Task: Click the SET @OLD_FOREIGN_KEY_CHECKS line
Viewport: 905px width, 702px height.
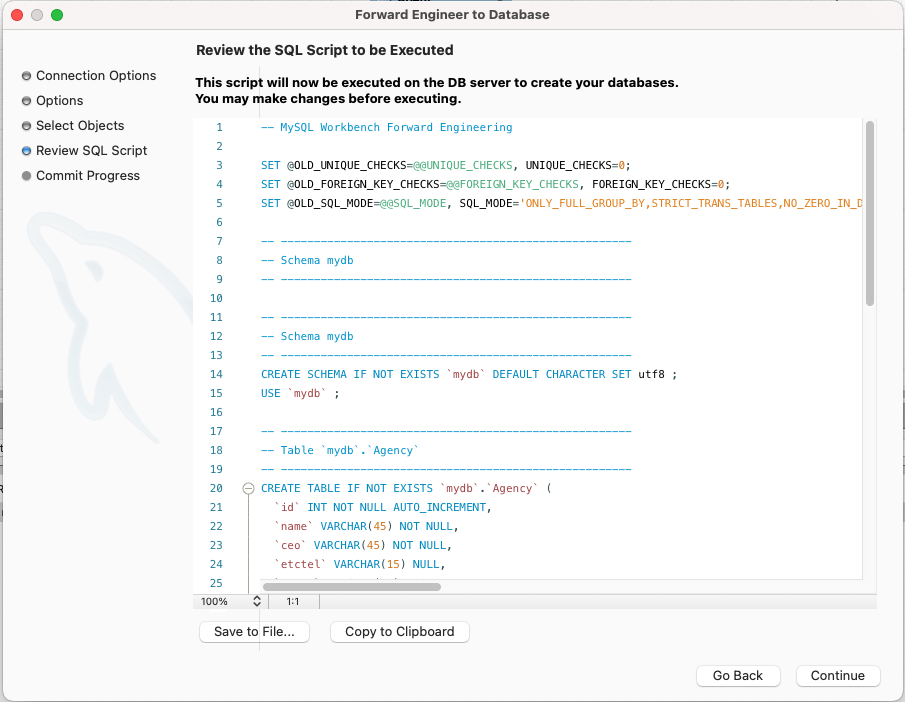Action: (495, 184)
